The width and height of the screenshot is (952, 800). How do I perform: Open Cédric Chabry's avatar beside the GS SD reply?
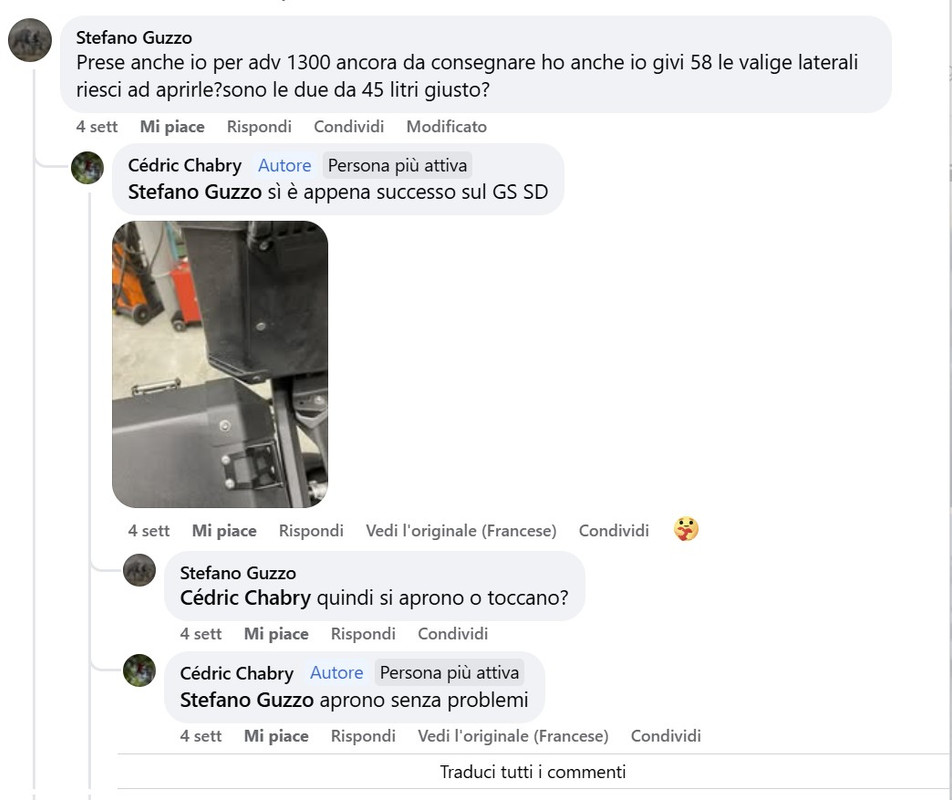click(x=87, y=168)
